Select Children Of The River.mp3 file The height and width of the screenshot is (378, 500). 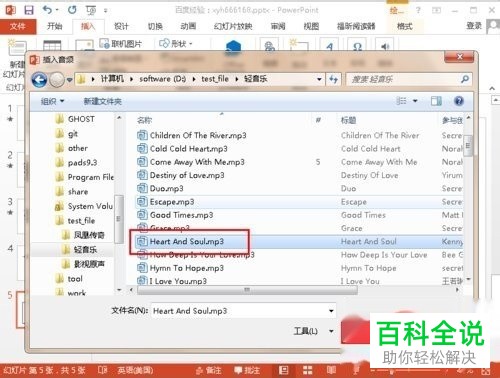point(192,135)
